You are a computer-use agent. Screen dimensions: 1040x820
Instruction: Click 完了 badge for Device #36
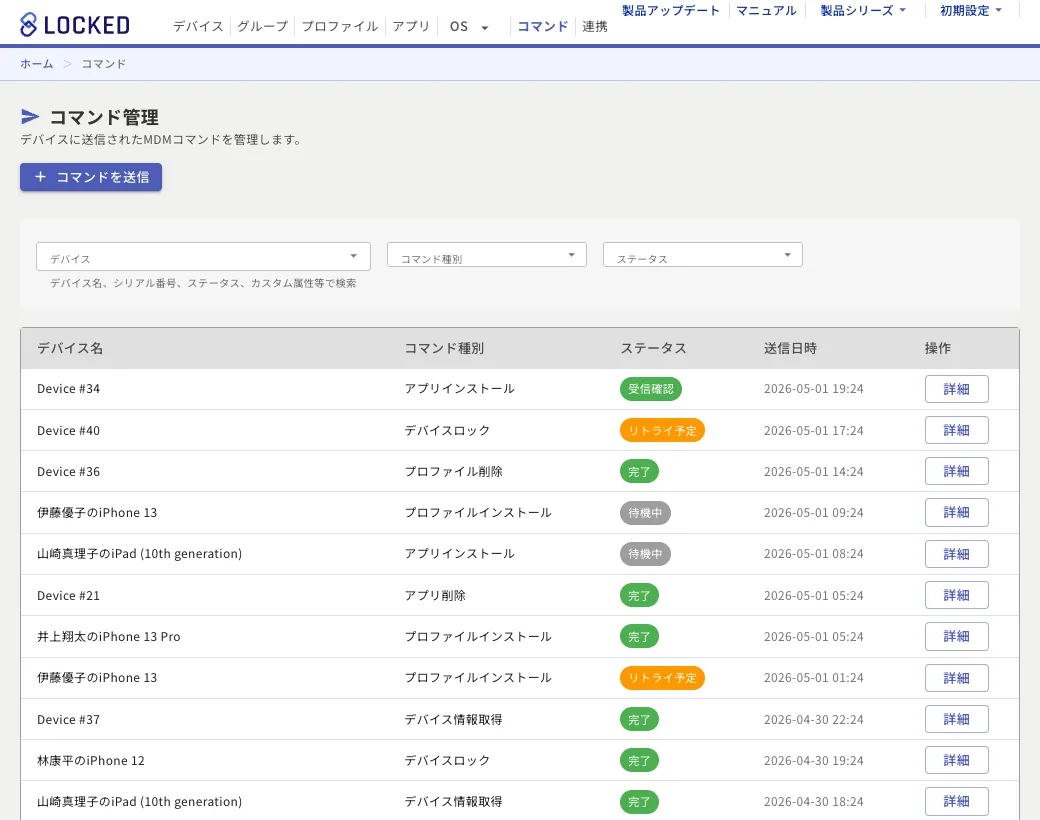(x=639, y=472)
